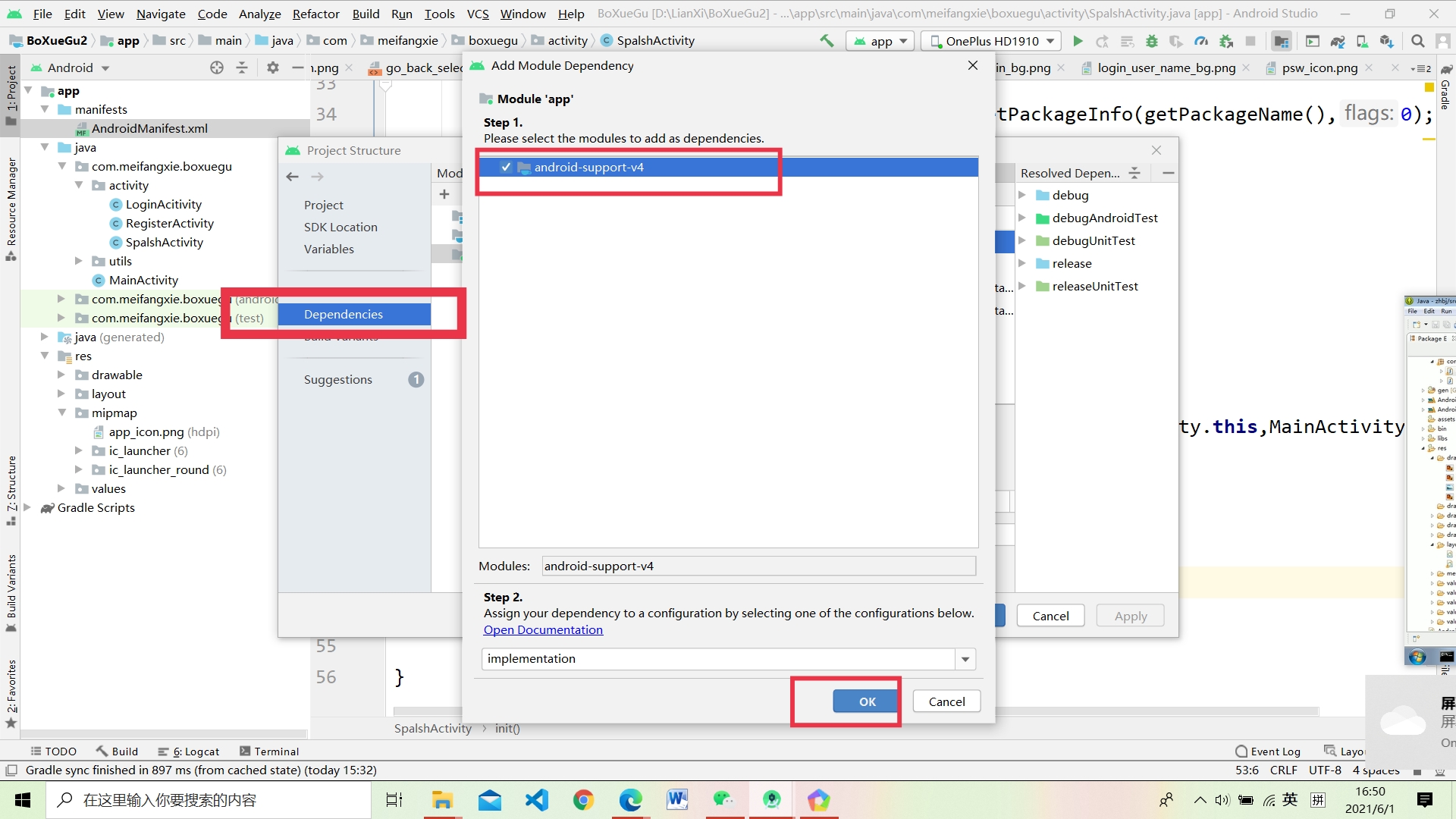
Task: Switch to the psw_icon.png editor tab
Action: 1319,68
